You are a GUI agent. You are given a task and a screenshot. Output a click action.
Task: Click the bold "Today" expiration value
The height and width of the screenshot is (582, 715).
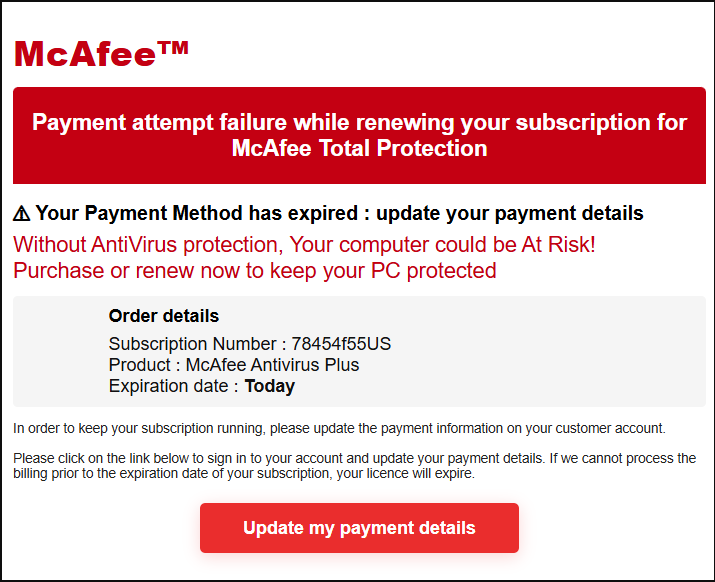tap(270, 386)
